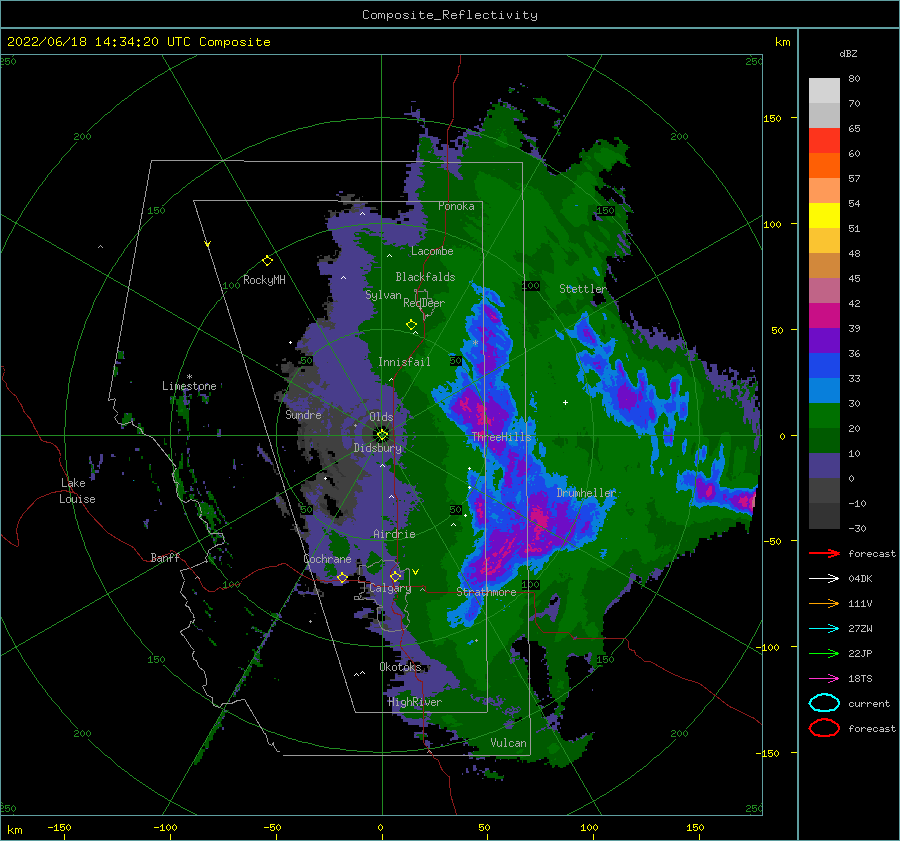Click the Lacombe city label
The width and height of the screenshot is (900, 841).
[x=432, y=251]
